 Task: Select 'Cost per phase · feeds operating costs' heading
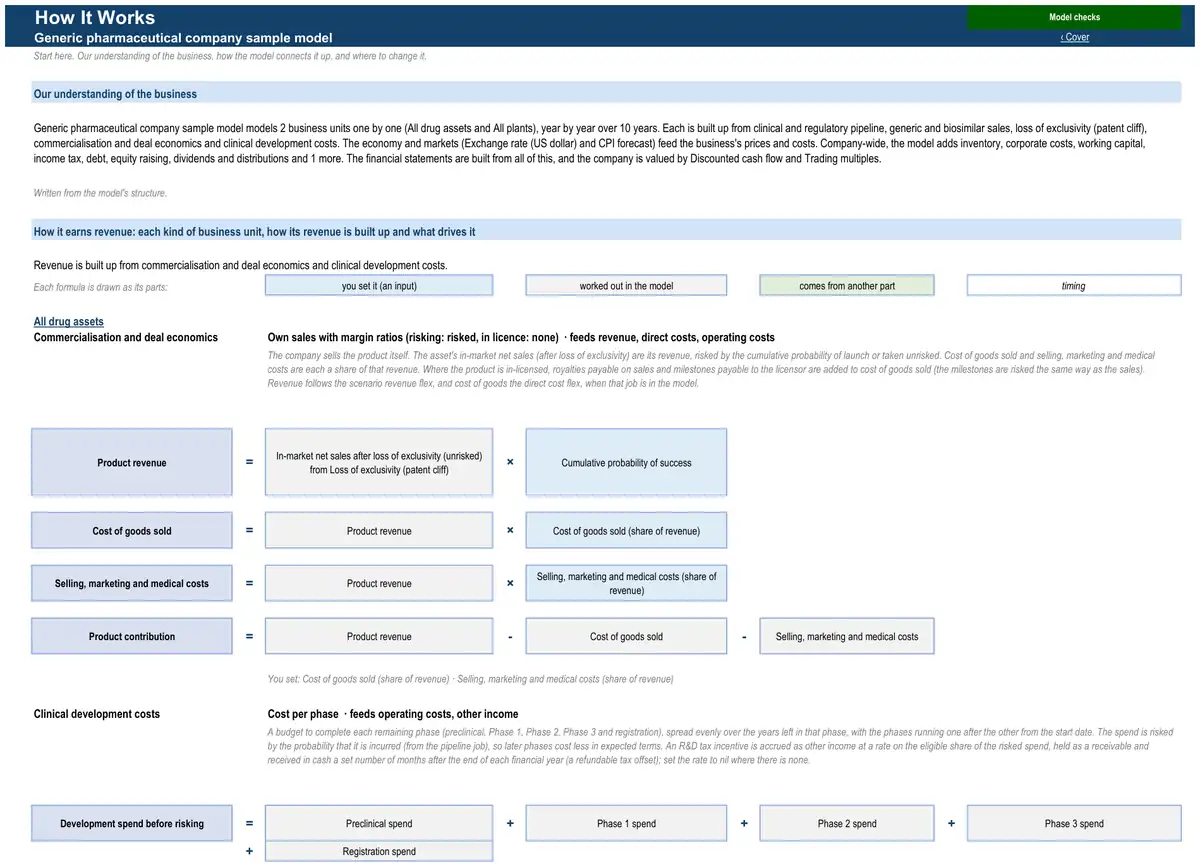(x=393, y=714)
